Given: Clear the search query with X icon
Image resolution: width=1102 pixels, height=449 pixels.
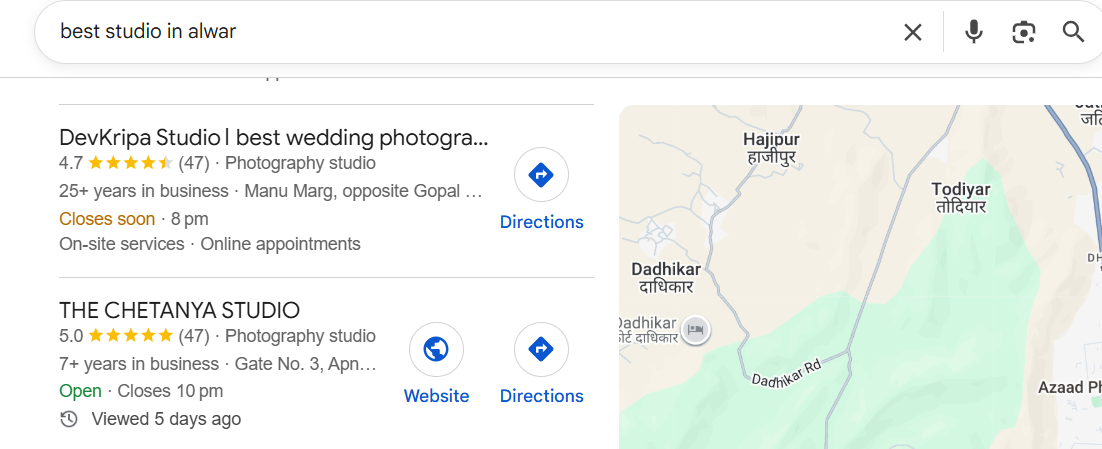Looking at the screenshot, I should (x=912, y=32).
